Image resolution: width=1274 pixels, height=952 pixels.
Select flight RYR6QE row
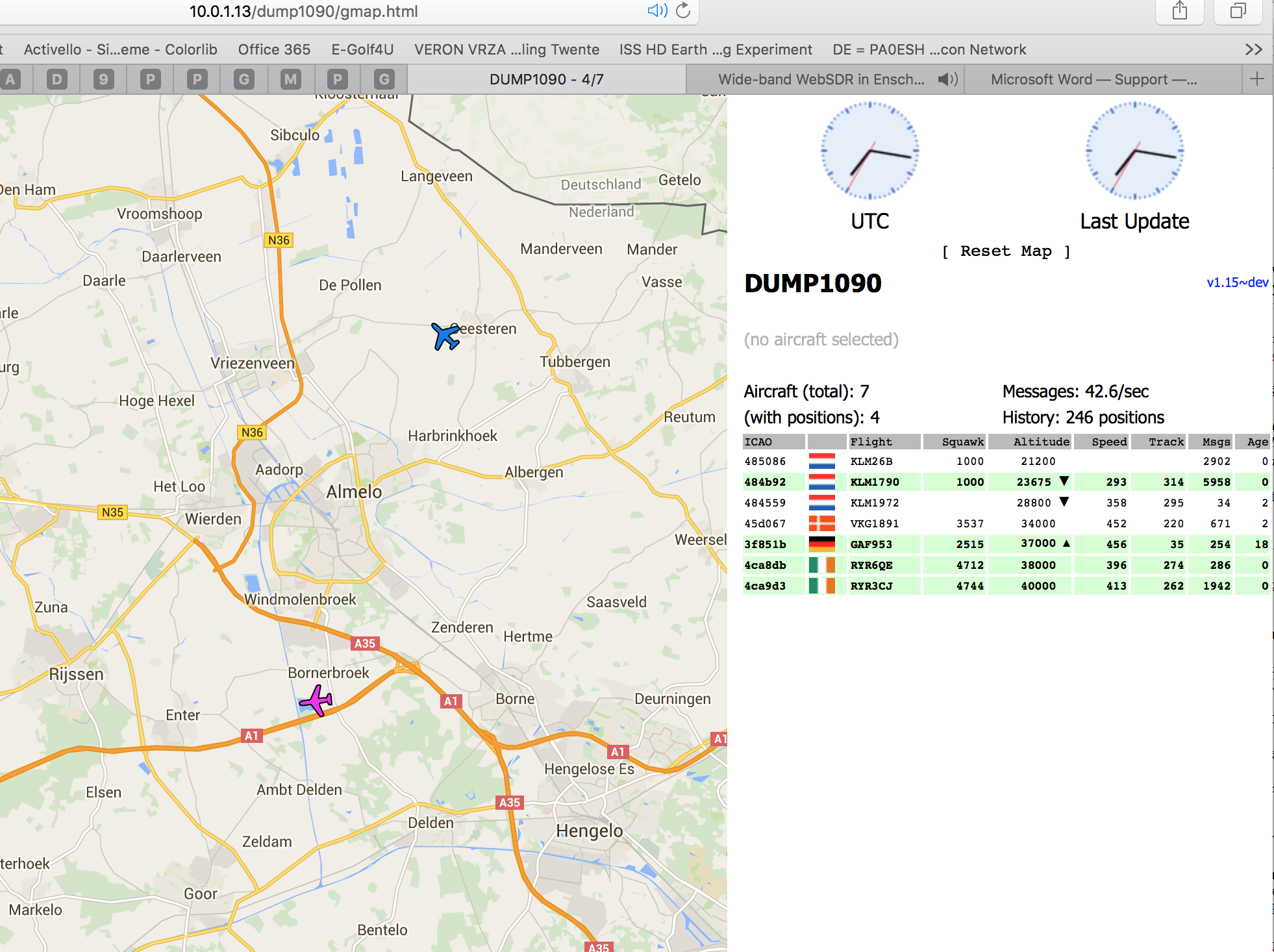click(x=1006, y=565)
